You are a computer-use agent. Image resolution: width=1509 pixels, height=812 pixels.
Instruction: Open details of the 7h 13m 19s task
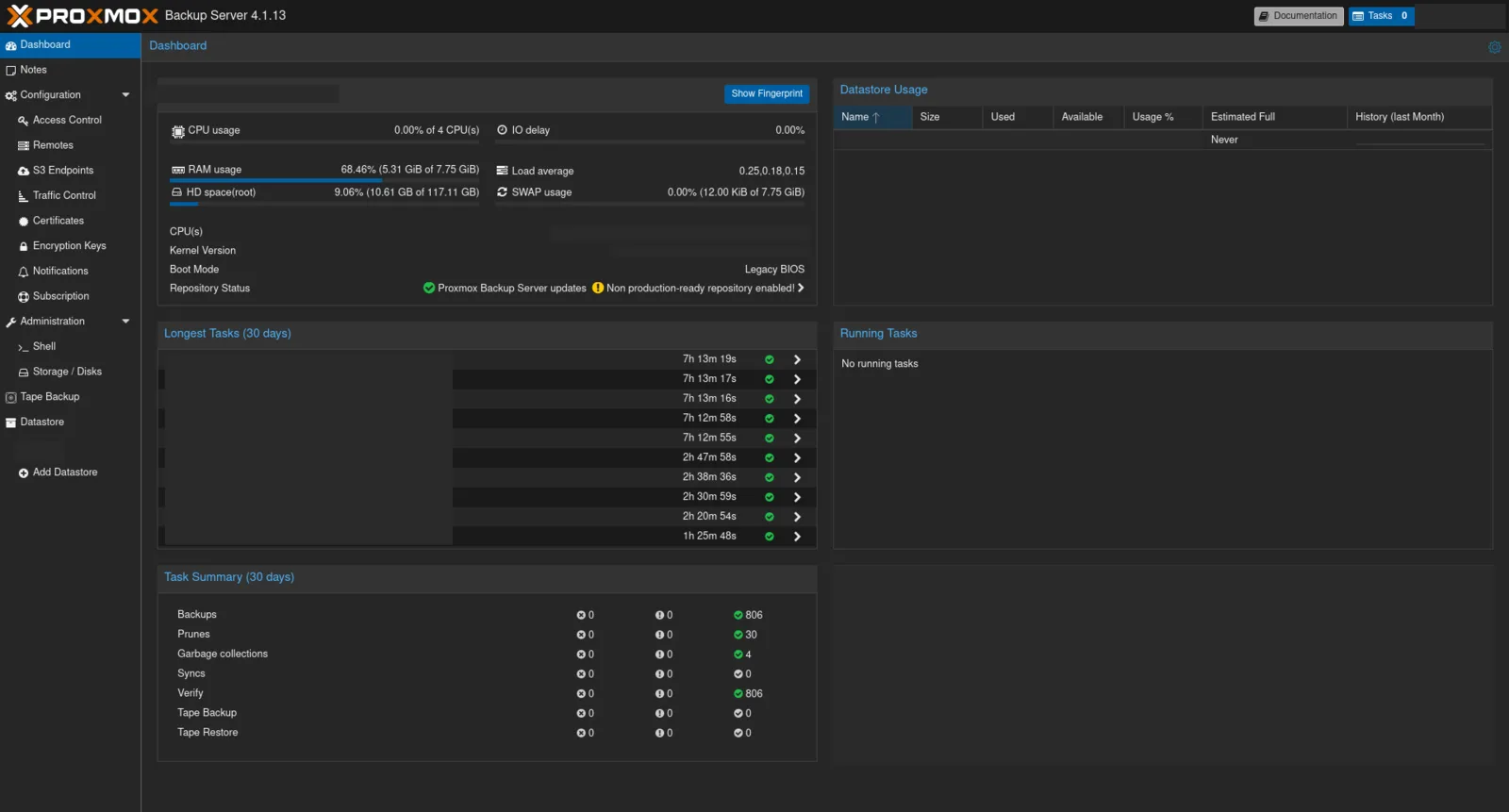797,360
